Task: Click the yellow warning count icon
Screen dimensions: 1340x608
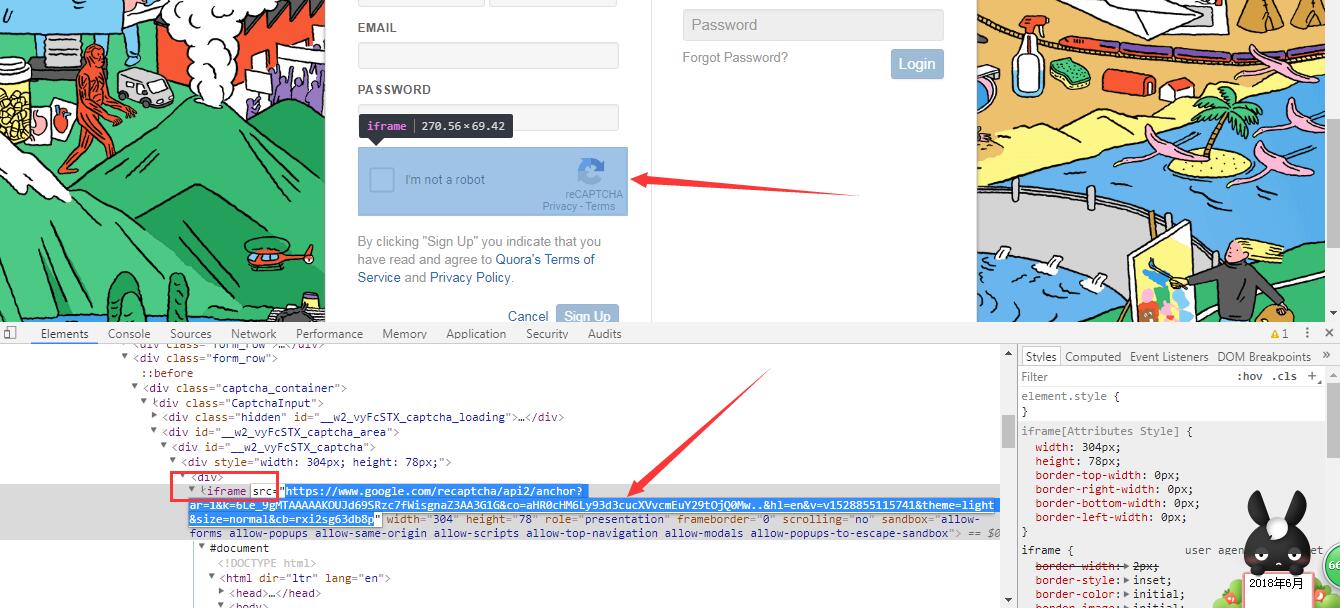Action: click(x=1279, y=334)
